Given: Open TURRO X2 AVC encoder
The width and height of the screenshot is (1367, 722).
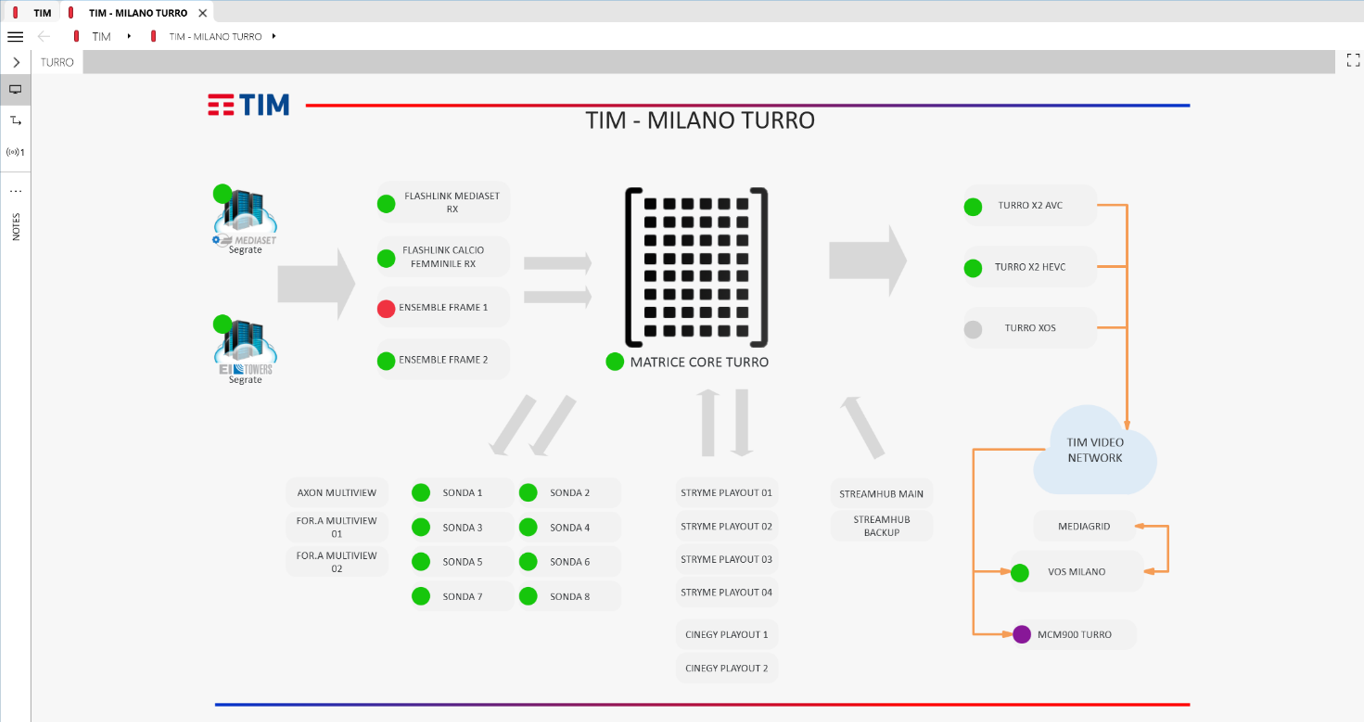Looking at the screenshot, I should click(x=1029, y=206).
